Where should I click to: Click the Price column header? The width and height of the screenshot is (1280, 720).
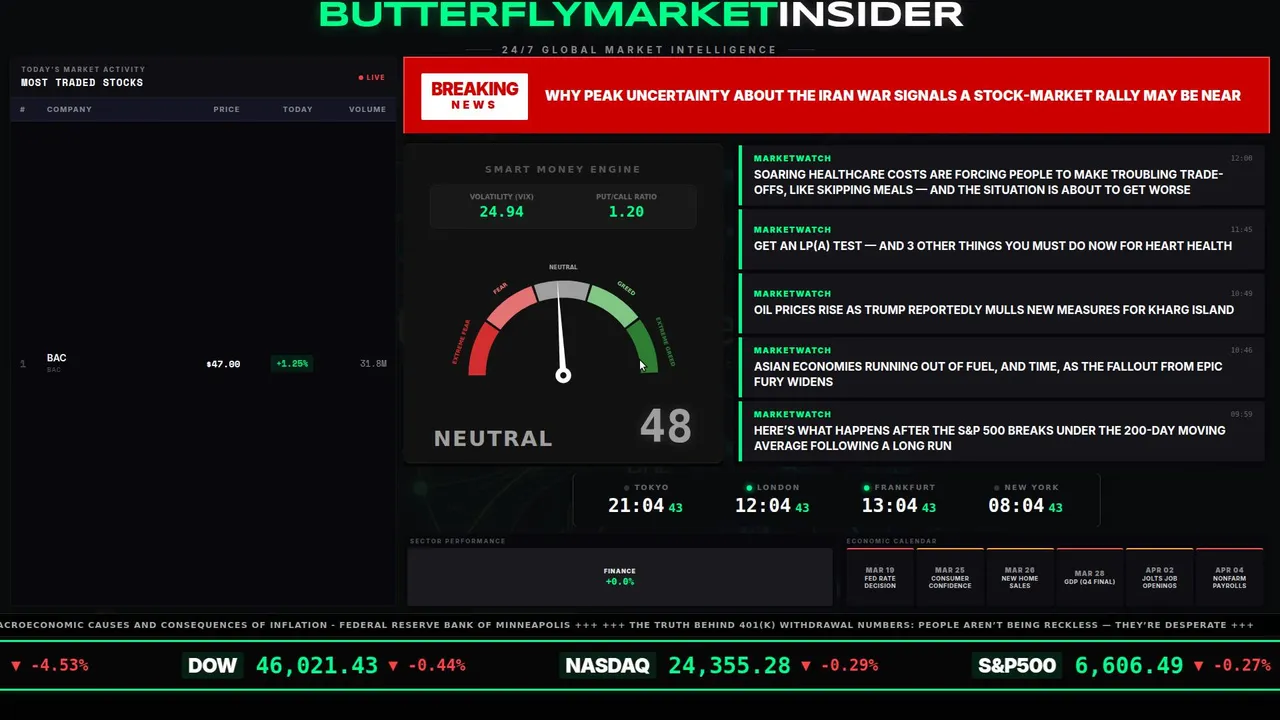tap(226, 109)
